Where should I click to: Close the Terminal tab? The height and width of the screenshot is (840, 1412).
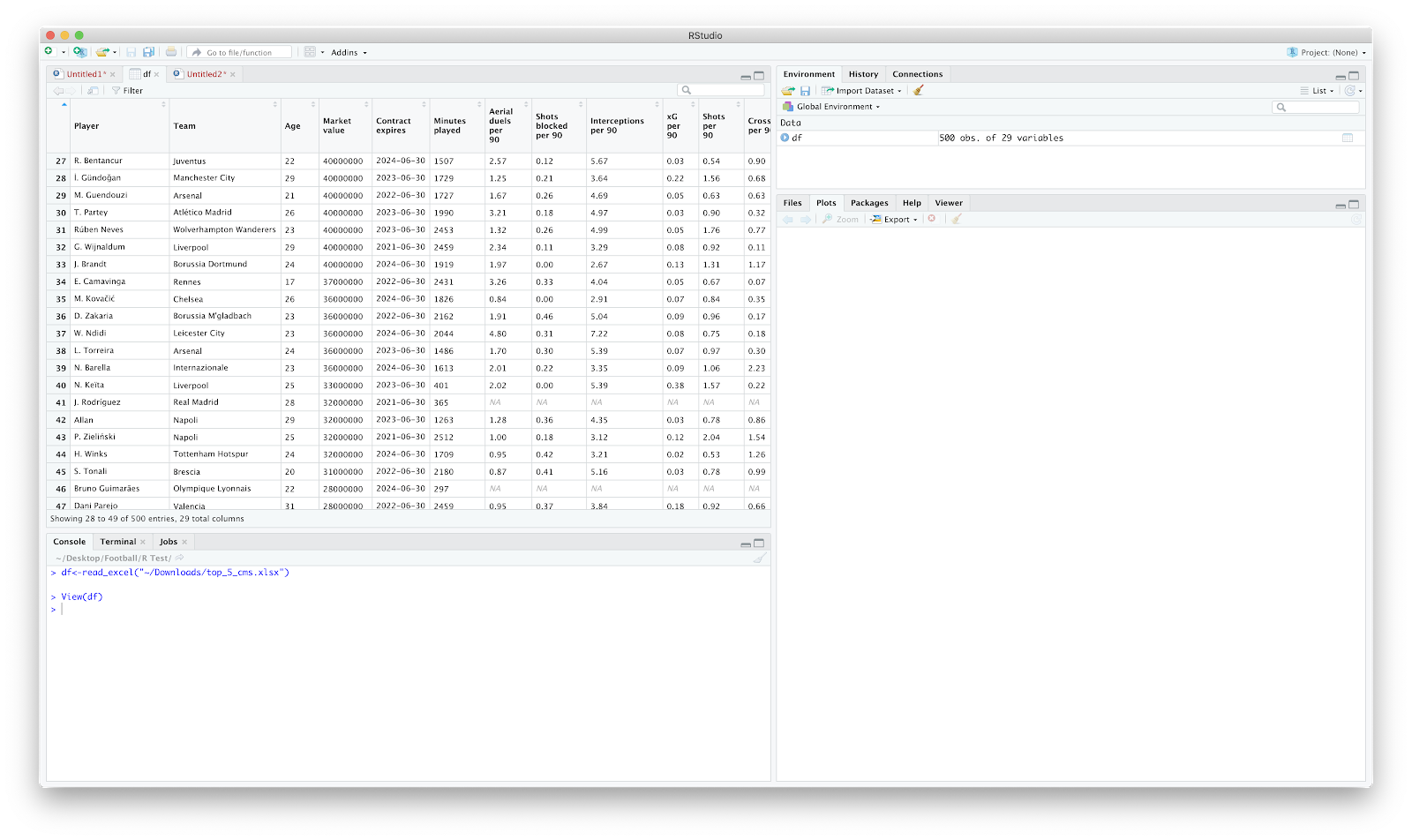click(143, 543)
